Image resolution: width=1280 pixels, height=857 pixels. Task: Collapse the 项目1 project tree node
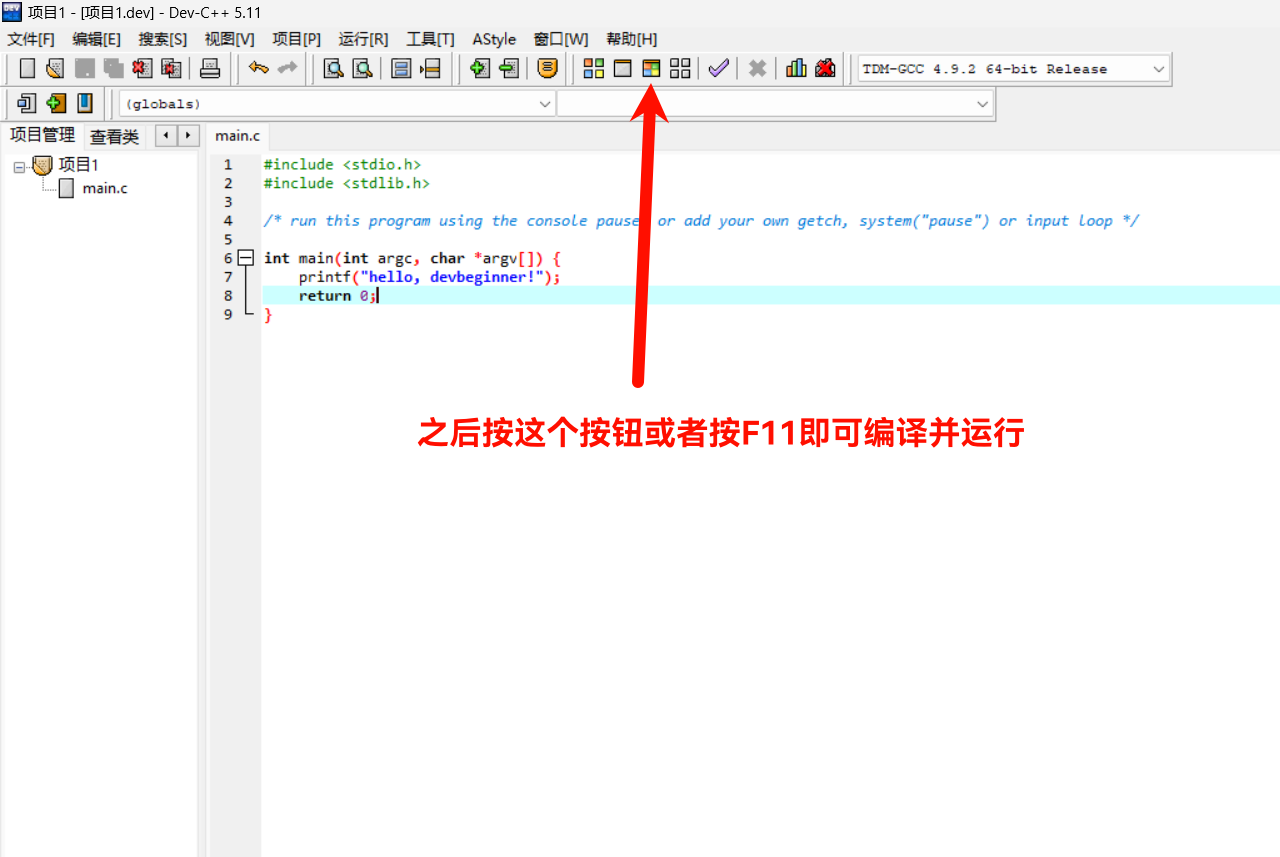coord(19,166)
